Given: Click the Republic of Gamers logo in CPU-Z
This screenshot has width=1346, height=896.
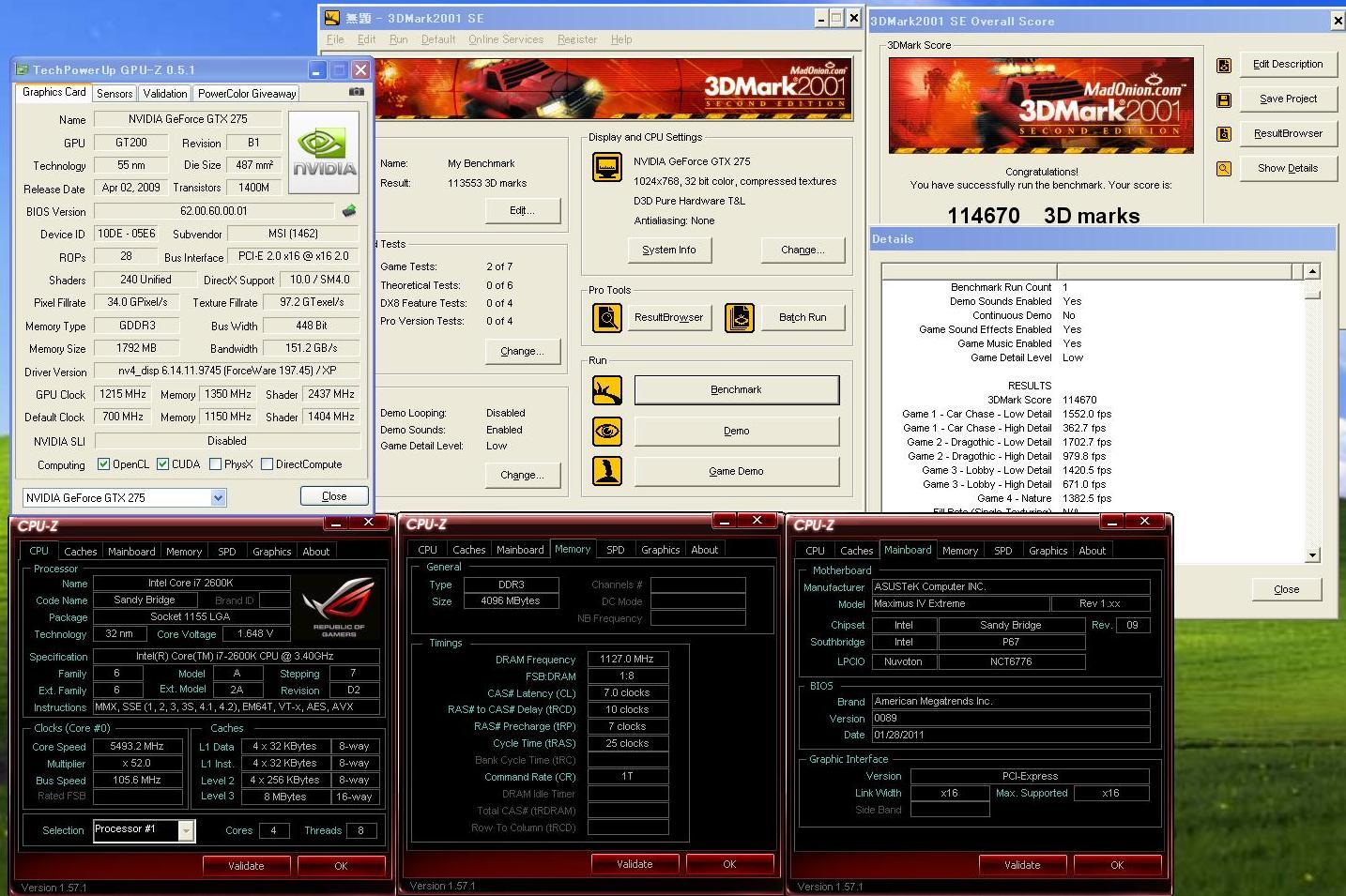Looking at the screenshot, I should tap(339, 607).
